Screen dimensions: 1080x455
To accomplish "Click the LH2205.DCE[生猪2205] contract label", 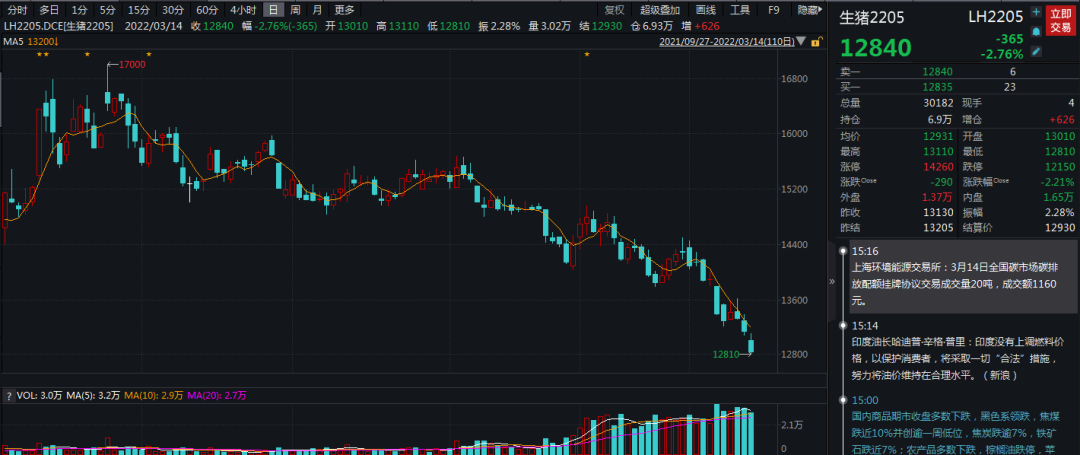I will point(61,26).
